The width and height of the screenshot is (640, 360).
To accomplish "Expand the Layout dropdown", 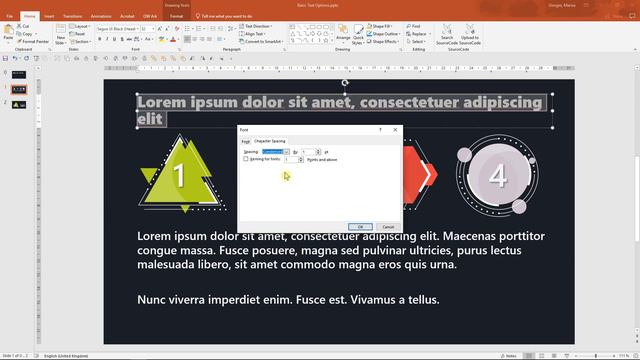I will point(80,26).
